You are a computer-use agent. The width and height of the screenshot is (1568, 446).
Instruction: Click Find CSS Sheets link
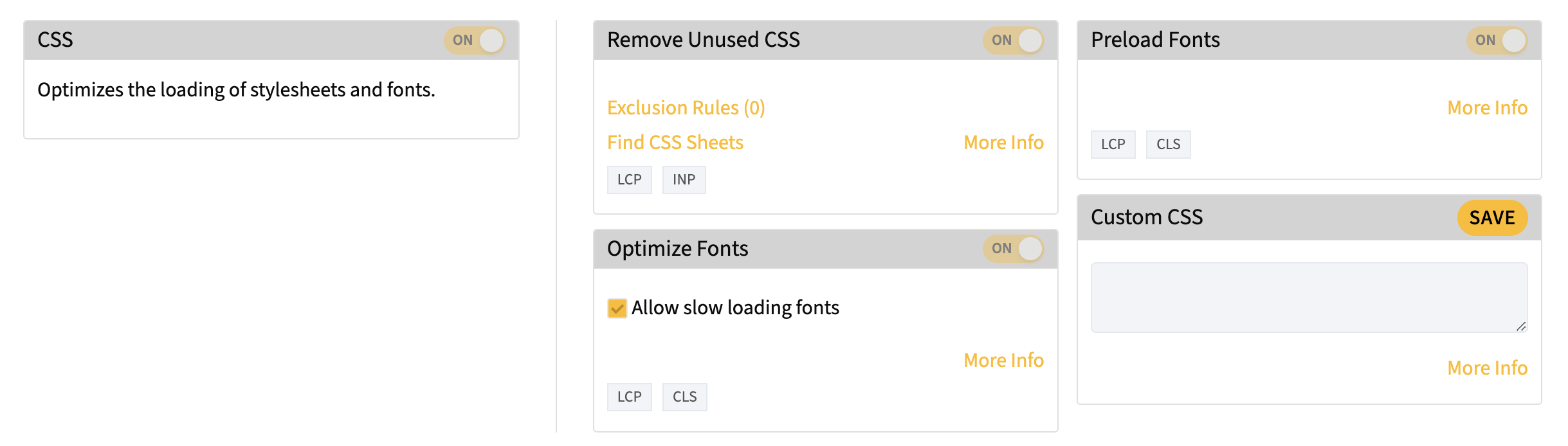point(675,143)
